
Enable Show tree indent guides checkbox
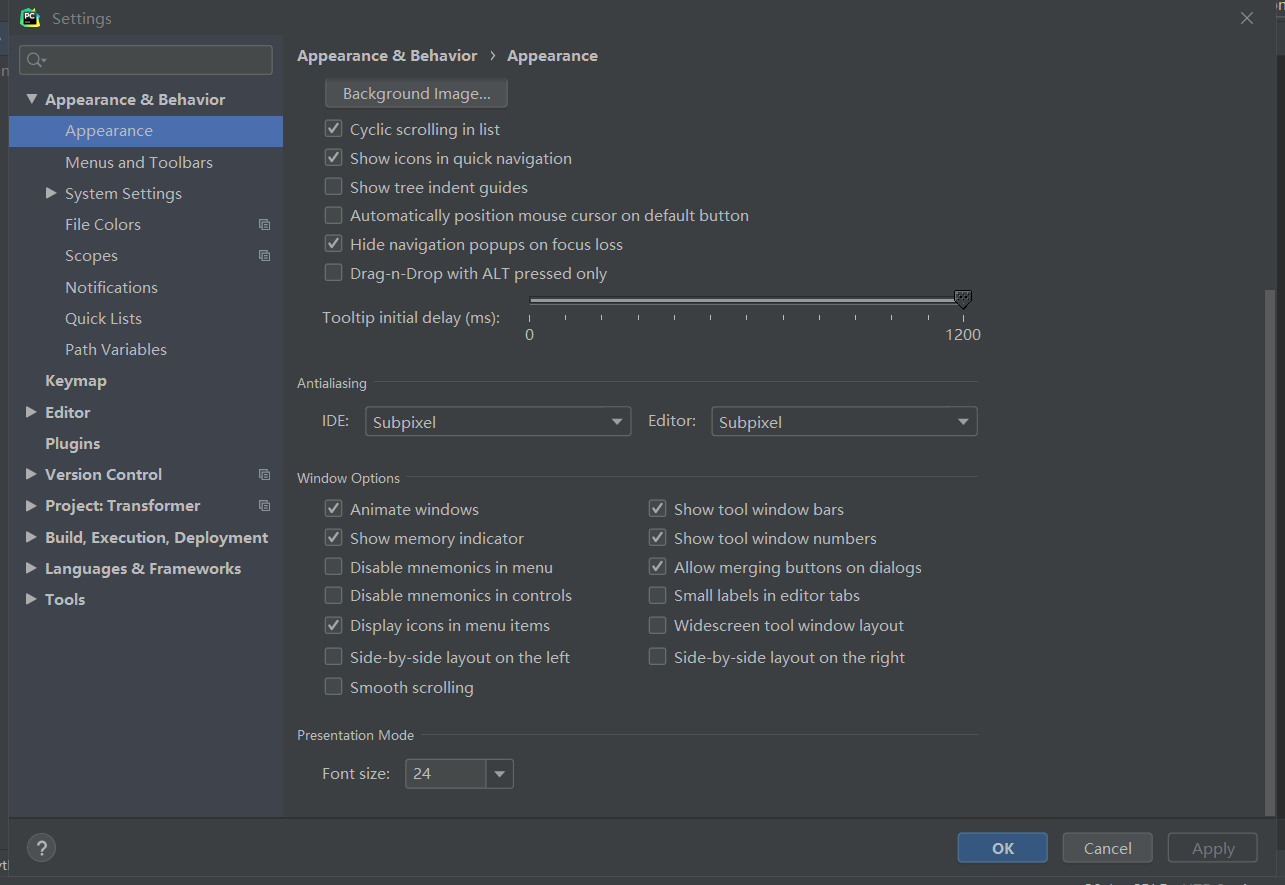(334, 187)
